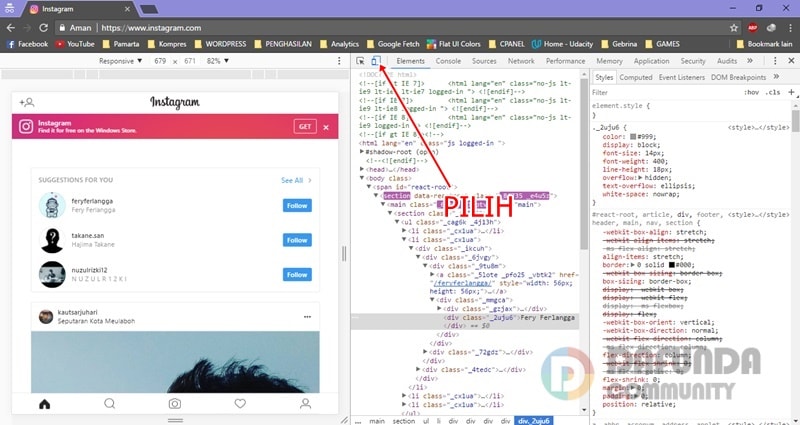The image size is (800, 425).
Task: Click the discover people icon beside Instagram logo
Action: [27, 102]
